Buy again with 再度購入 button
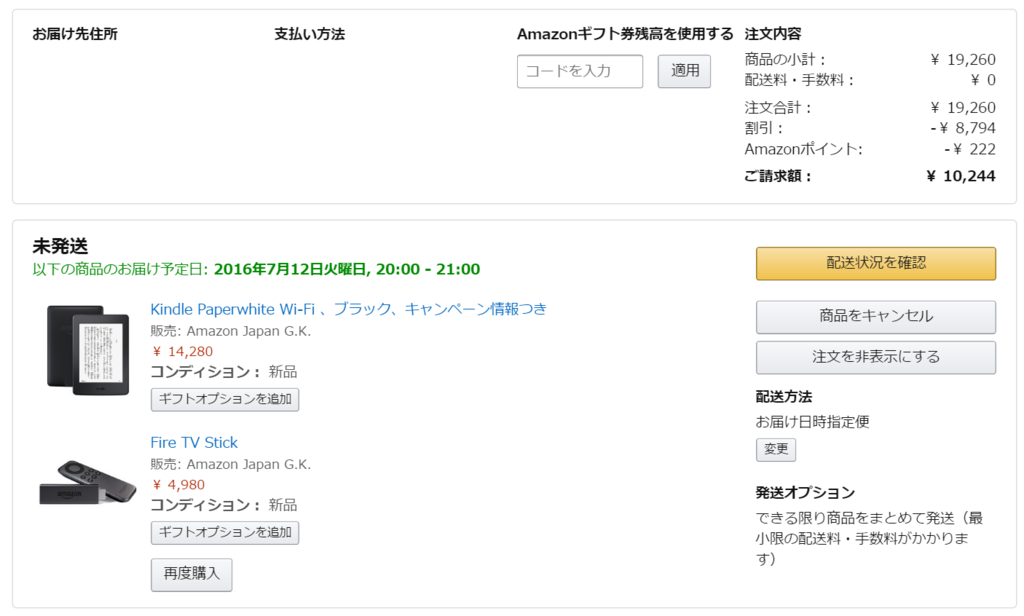The image size is (1024, 616). pyautogui.click(x=191, y=574)
